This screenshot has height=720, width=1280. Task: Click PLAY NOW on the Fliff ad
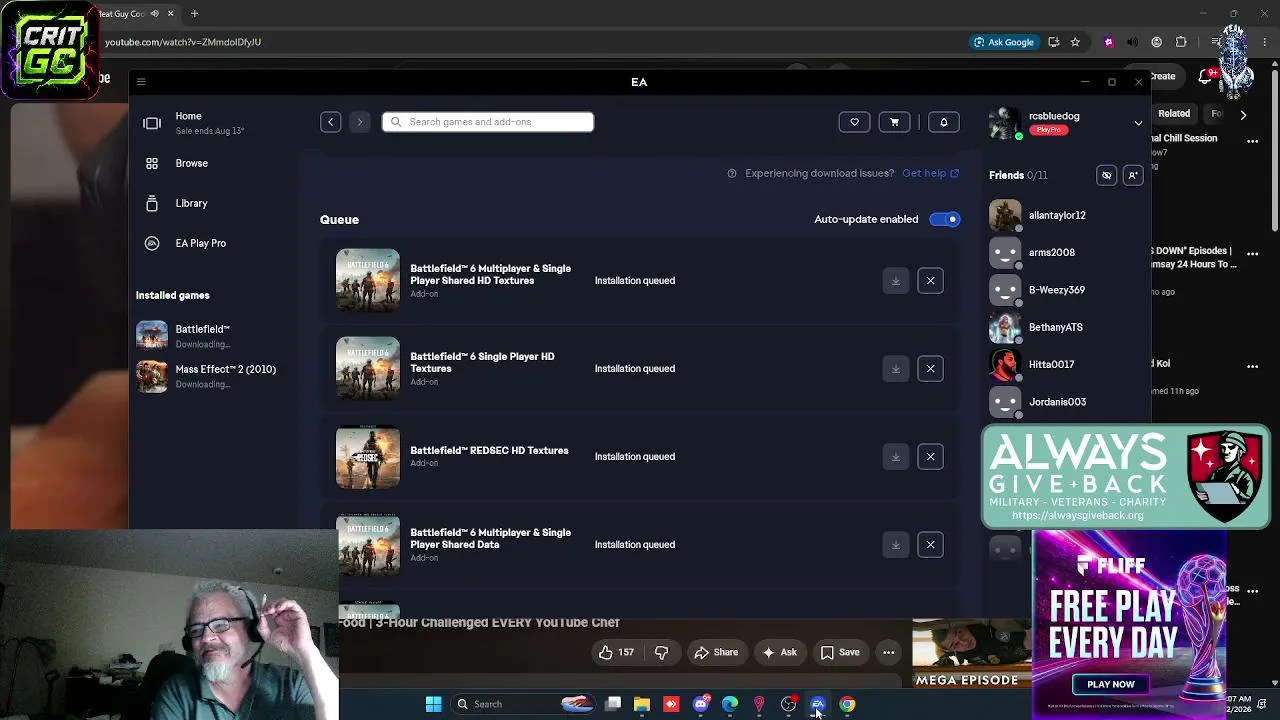click(x=1111, y=685)
